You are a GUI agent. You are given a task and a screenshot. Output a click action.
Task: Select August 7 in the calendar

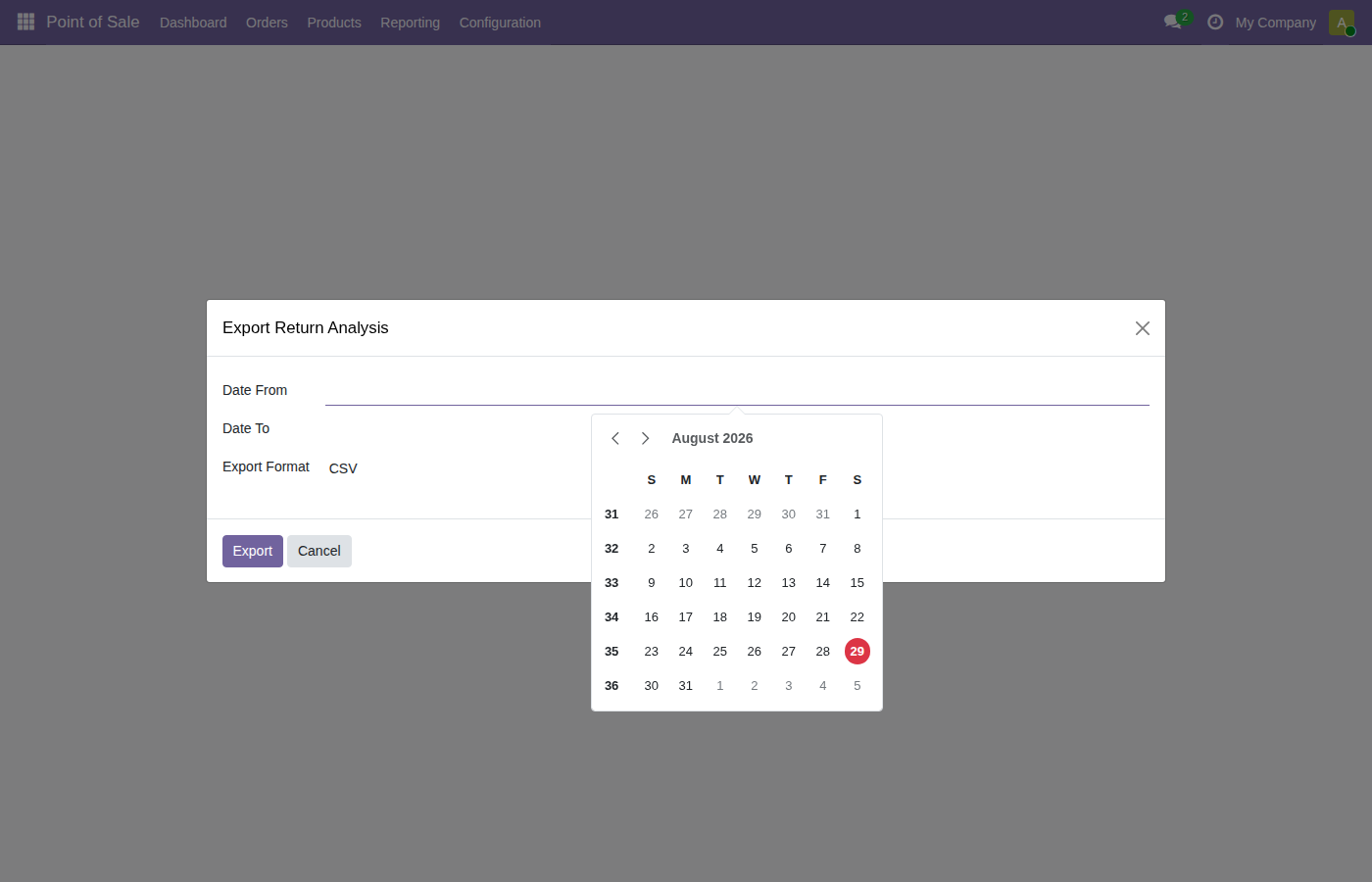pyautogui.click(x=823, y=549)
